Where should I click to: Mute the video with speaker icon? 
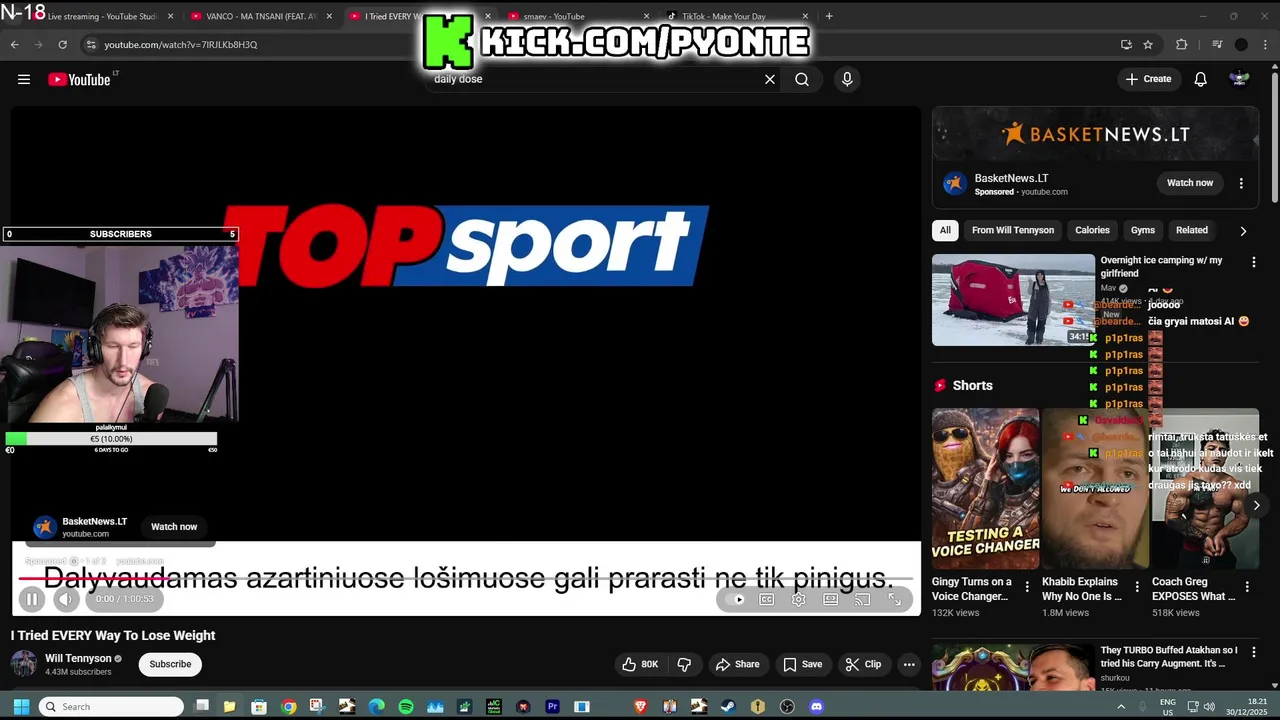[x=66, y=599]
